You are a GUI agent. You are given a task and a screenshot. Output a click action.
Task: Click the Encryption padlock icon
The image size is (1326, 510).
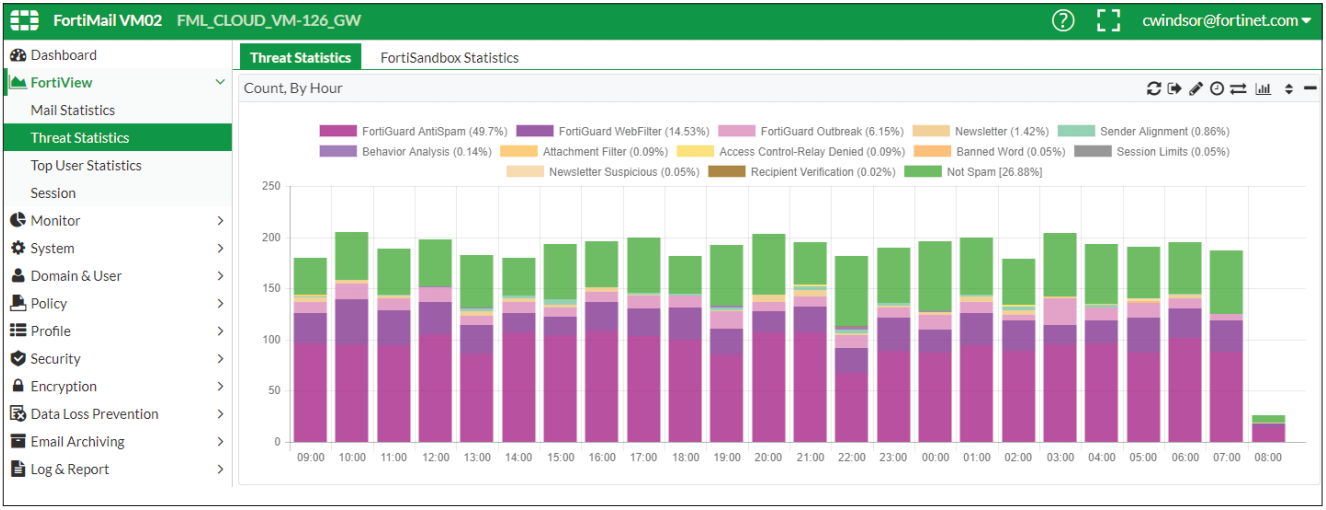click(17, 386)
